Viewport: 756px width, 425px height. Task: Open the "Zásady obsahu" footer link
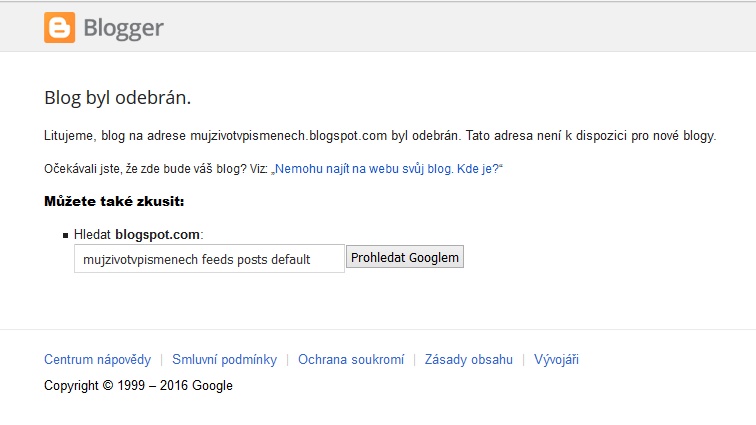point(468,360)
